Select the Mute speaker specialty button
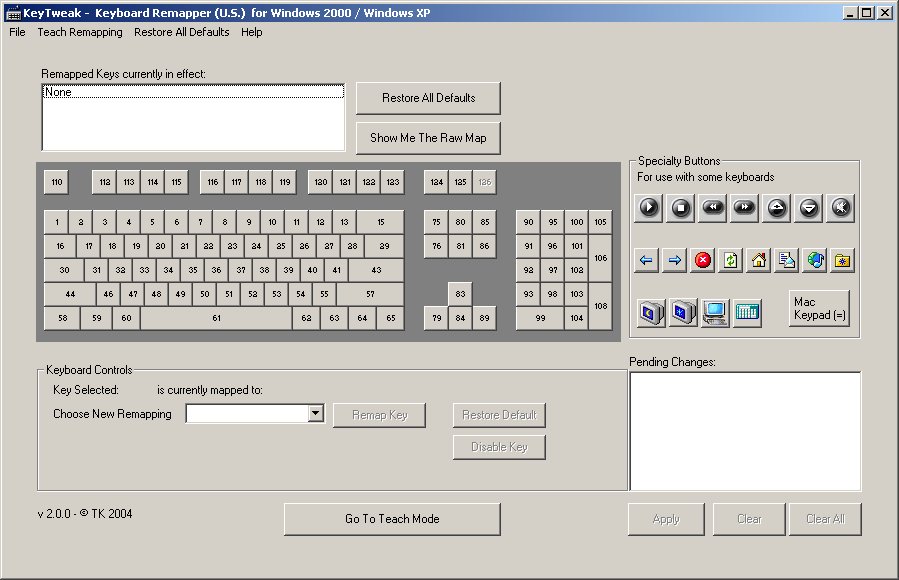Viewport: 899px width, 580px height. [841, 207]
